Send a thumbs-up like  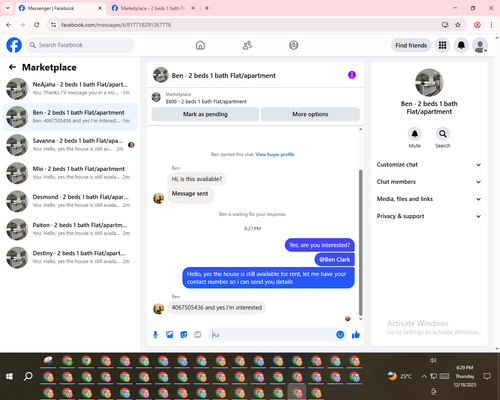(x=356, y=335)
